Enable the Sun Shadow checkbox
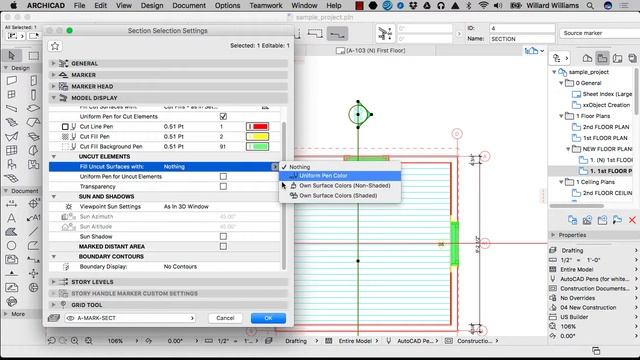This screenshot has height=360, width=640. [x=223, y=236]
